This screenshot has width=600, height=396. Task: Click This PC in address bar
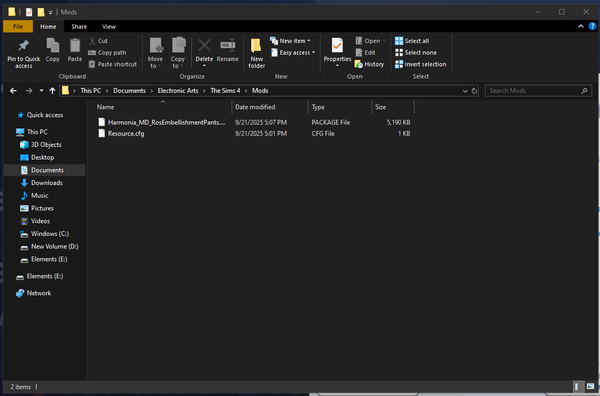pyautogui.click(x=91, y=91)
